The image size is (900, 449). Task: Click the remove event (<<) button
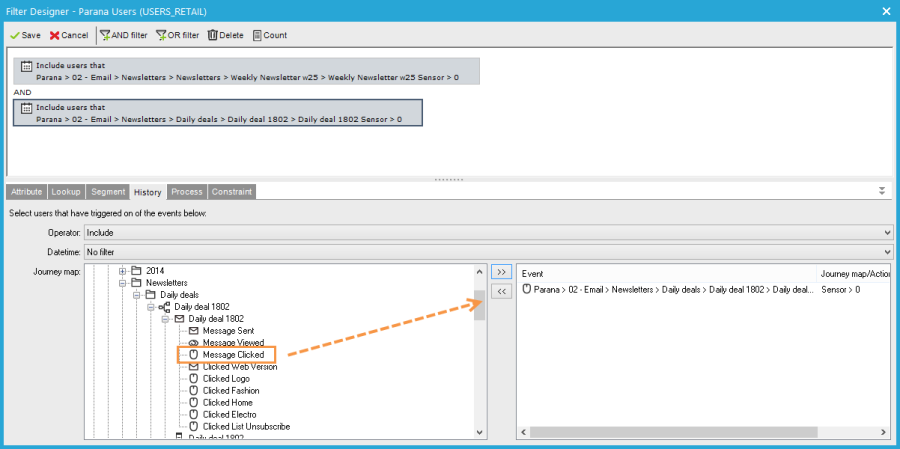pos(502,290)
